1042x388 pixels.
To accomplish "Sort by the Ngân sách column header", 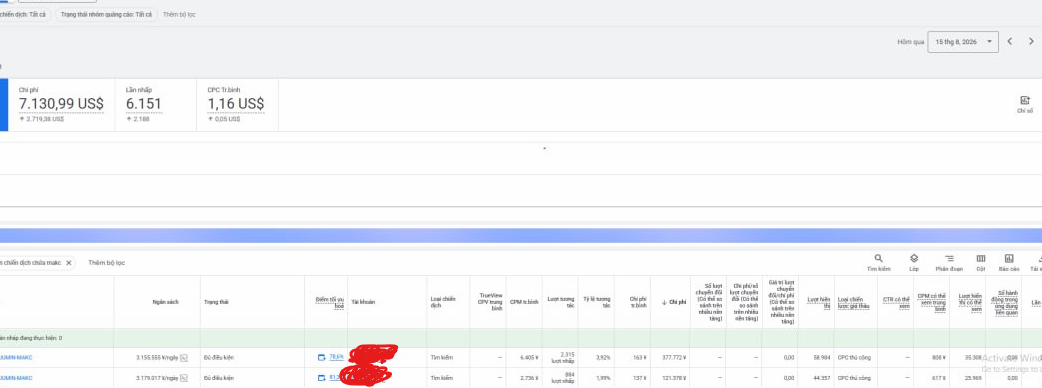I will (165, 302).
